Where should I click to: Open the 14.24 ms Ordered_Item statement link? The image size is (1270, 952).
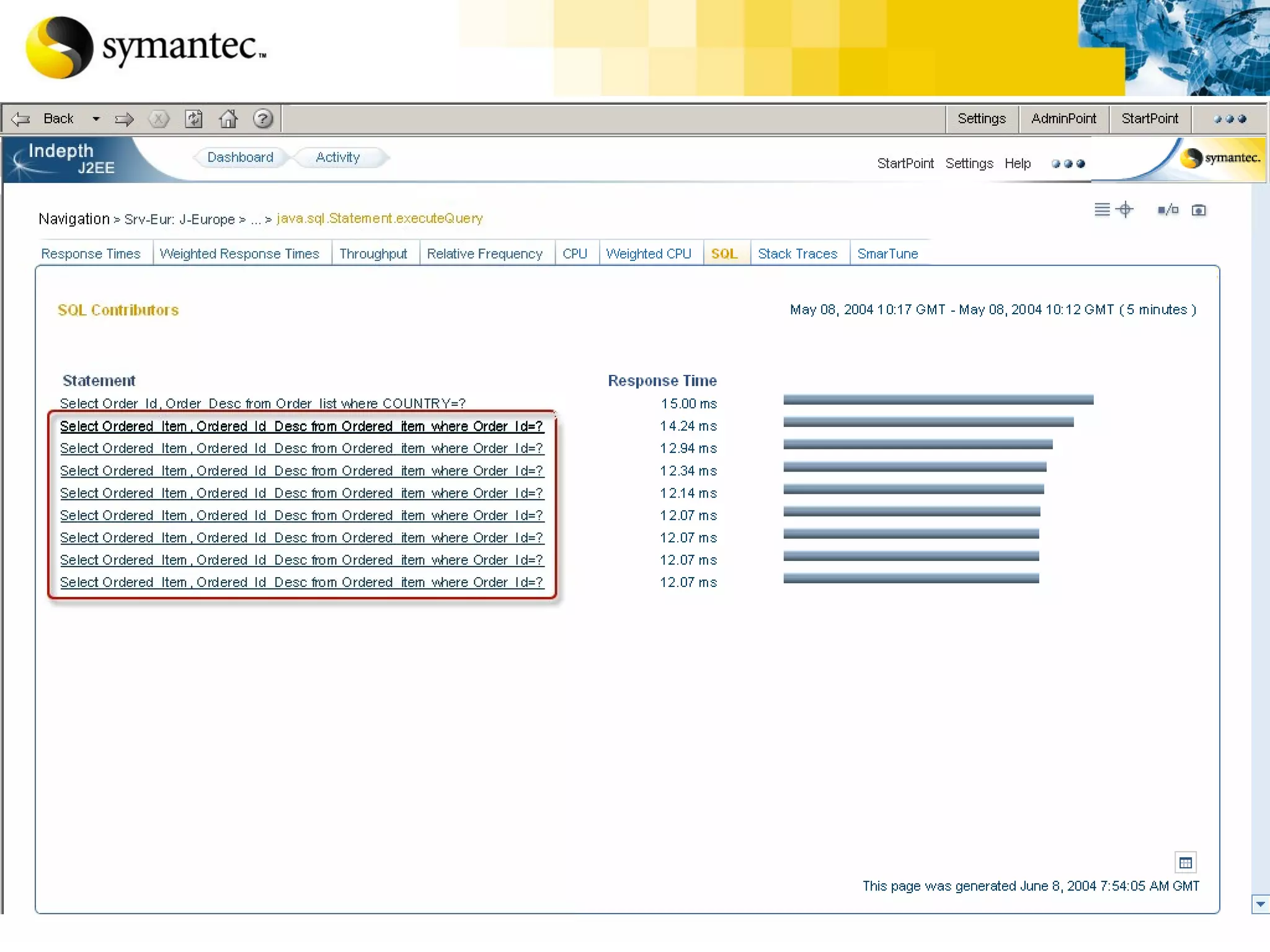click(301, 426)
